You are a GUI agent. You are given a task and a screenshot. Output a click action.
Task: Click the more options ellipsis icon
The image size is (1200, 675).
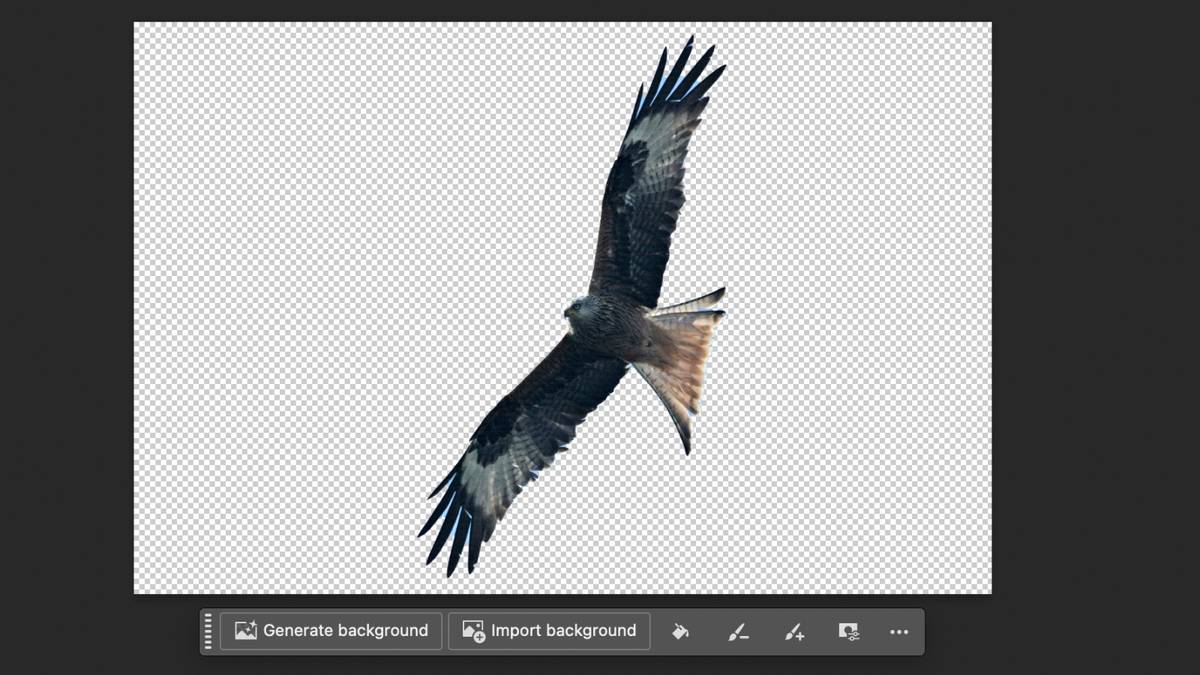tap(899, 631)
